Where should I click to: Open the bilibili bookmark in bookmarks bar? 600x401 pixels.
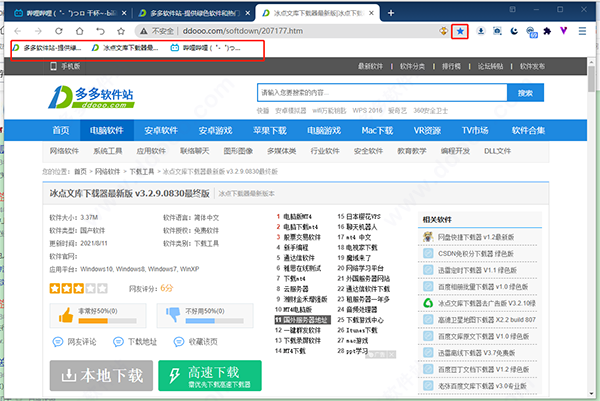click(x=205, y=48)
